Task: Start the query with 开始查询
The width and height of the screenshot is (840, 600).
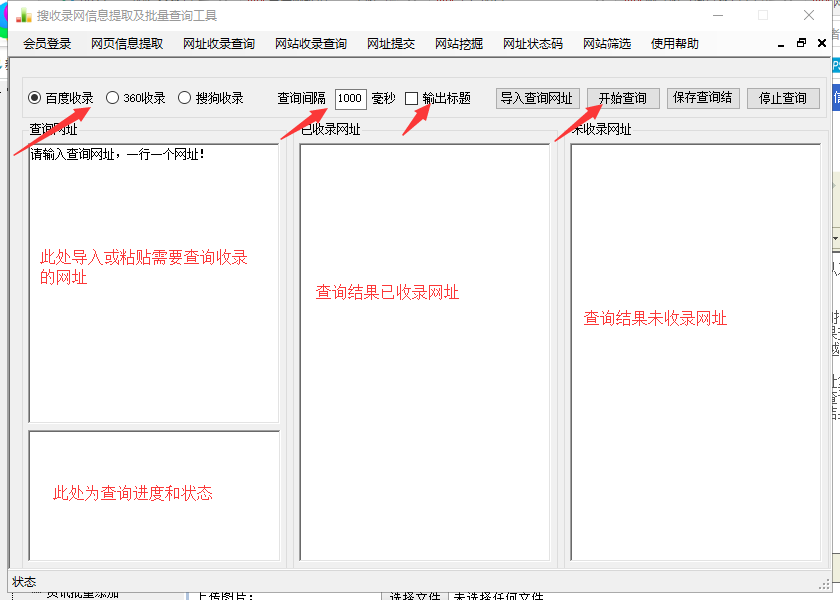Action: pos(623,98)
